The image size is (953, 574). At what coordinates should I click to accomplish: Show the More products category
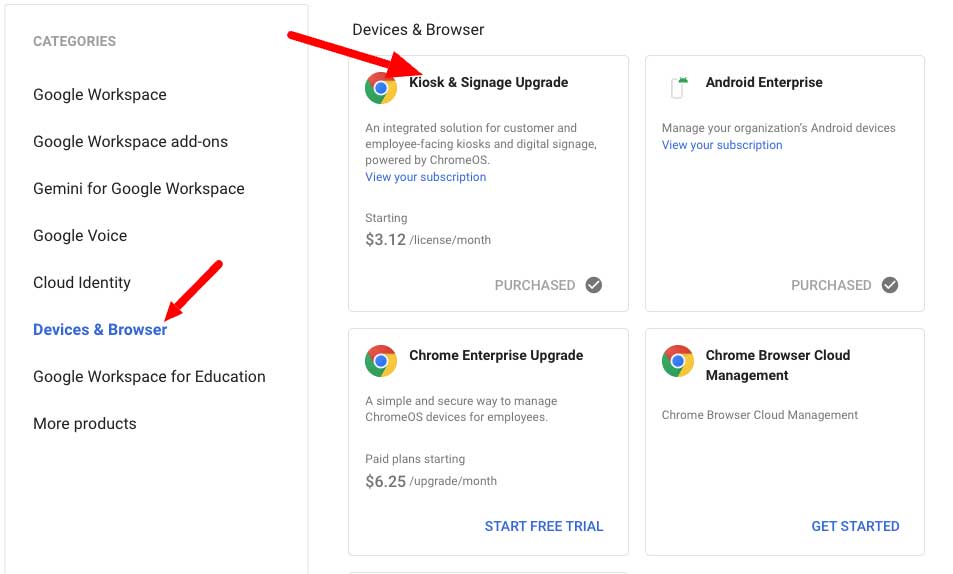[84, 424]
